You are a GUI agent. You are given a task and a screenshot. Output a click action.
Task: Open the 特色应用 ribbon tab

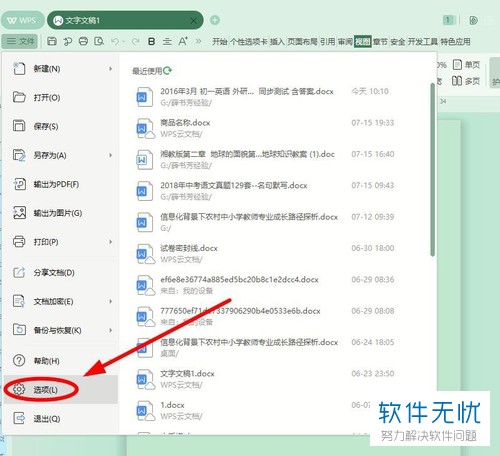[x=455, y=42]
